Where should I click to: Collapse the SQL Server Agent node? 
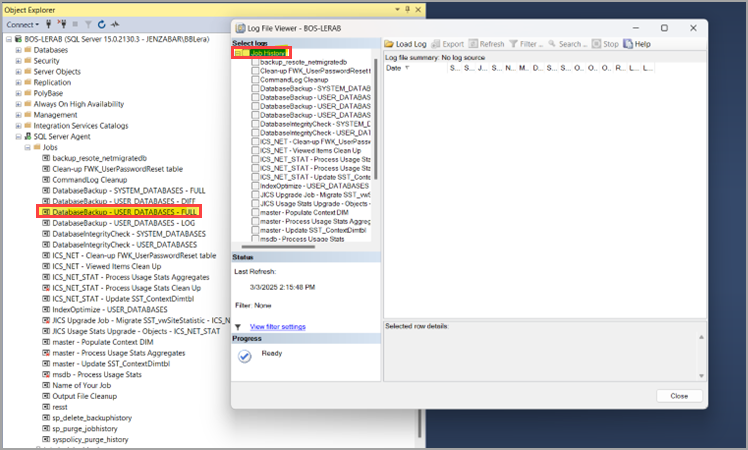(x=18, y=136)
